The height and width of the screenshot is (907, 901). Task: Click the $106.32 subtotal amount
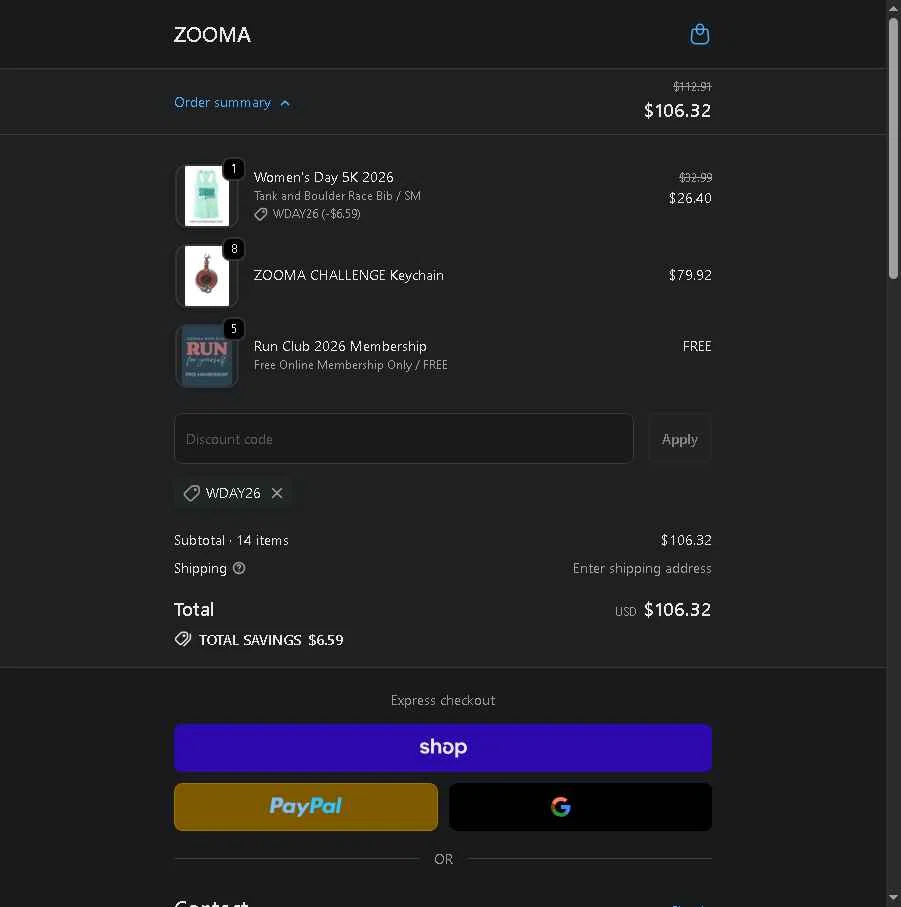686,540
